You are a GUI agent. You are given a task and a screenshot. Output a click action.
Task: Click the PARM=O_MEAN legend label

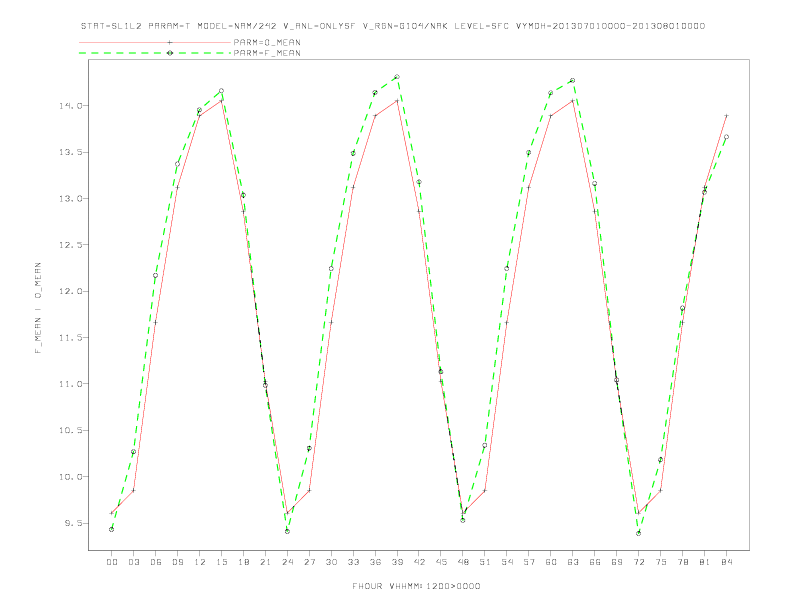point(267,42)
